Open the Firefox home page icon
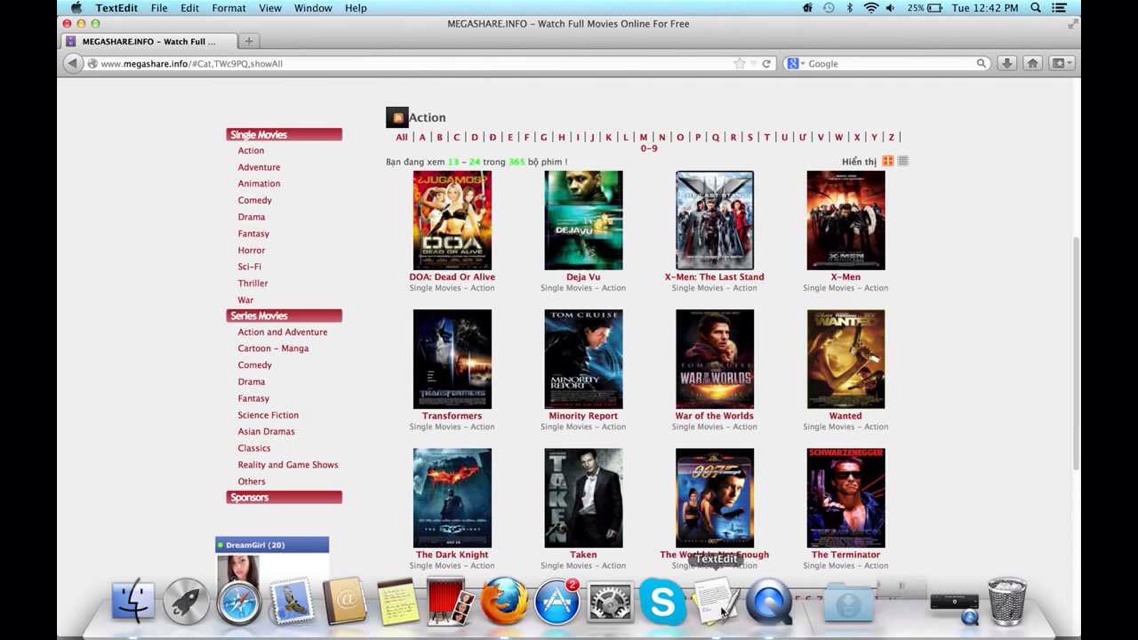Image resolution: width=1138 pixels, height=640 pixels. point(1031,63)
